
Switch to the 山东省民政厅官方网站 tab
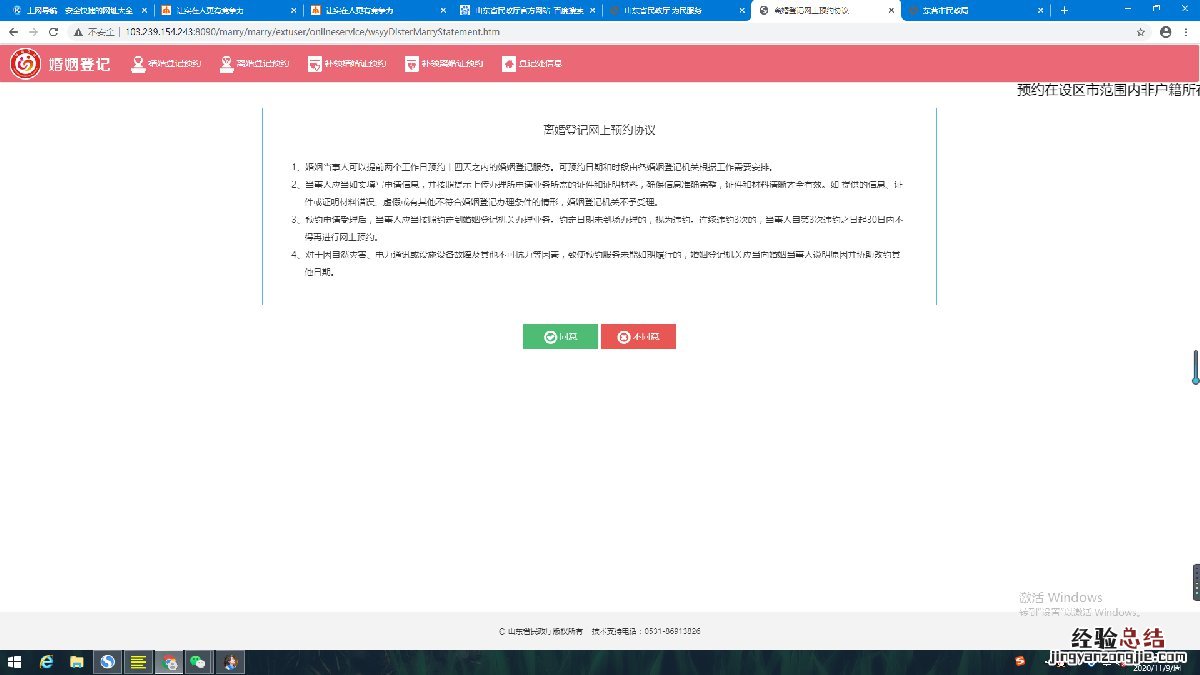tap(527, 10)
